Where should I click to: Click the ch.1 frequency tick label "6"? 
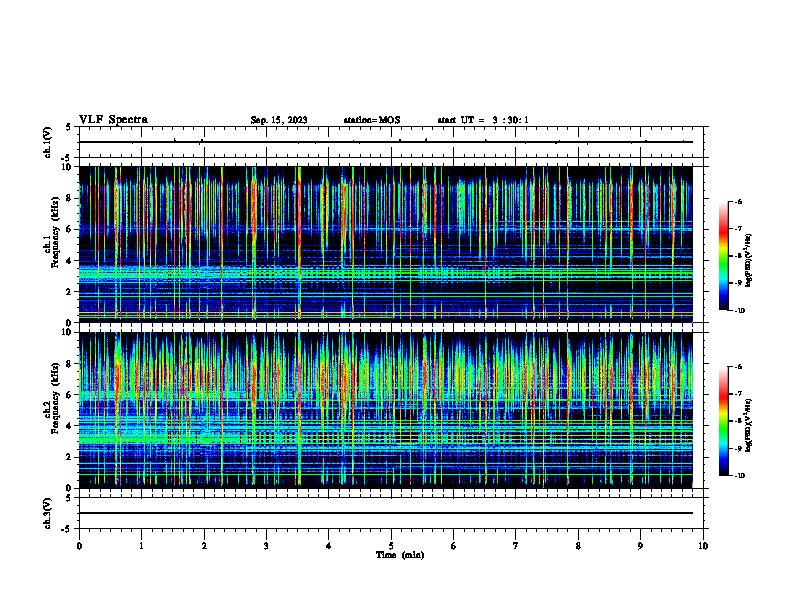[70, 229]
